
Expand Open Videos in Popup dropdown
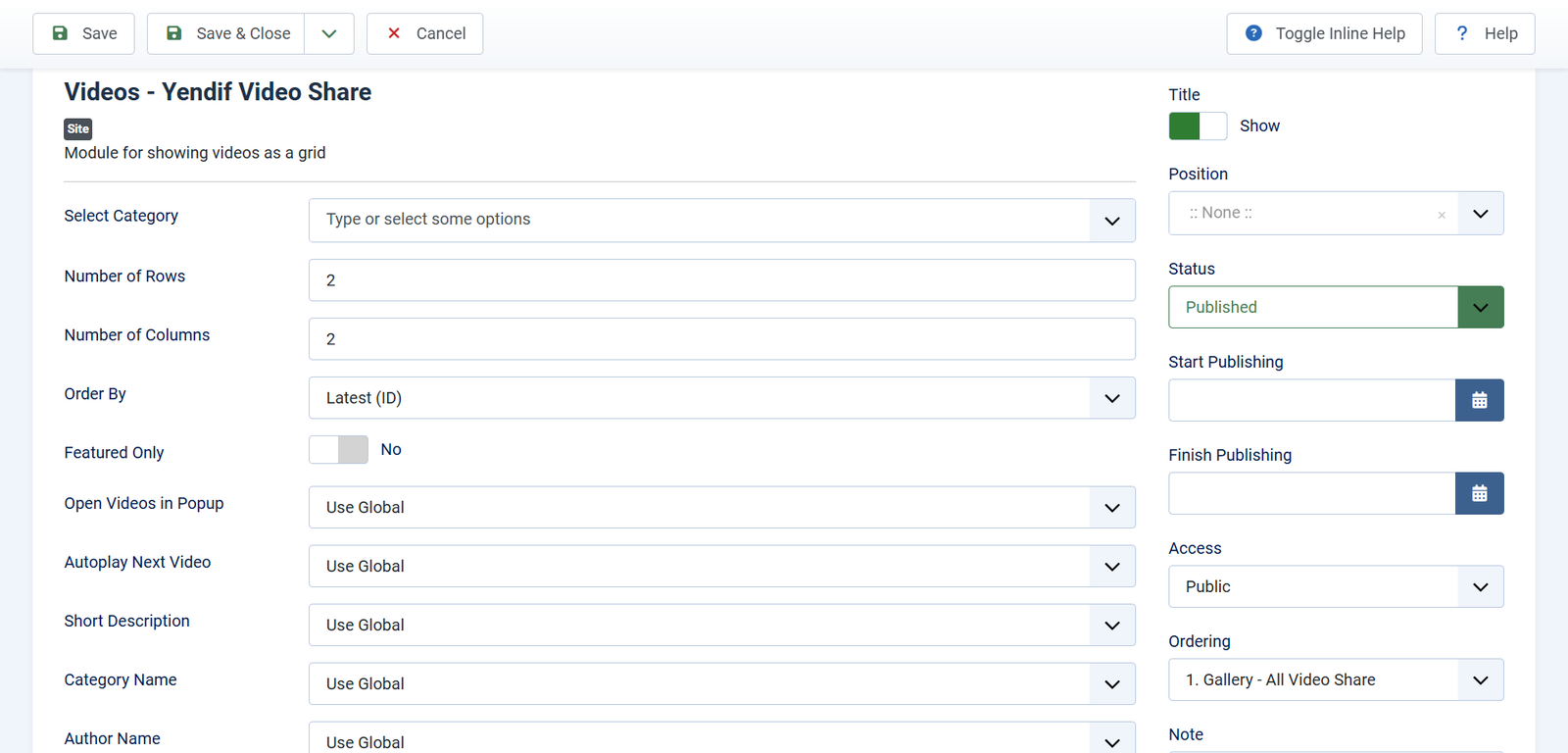(x=722, y=508)
